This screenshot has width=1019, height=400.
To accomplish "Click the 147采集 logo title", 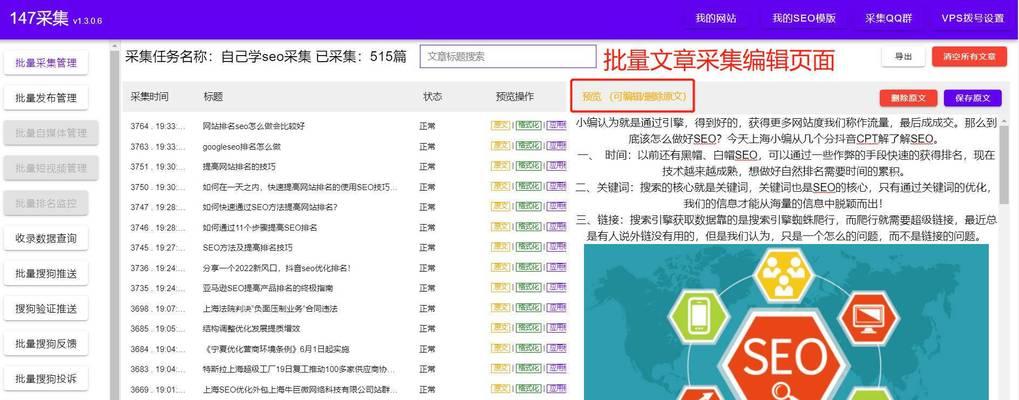I will 39,18.
